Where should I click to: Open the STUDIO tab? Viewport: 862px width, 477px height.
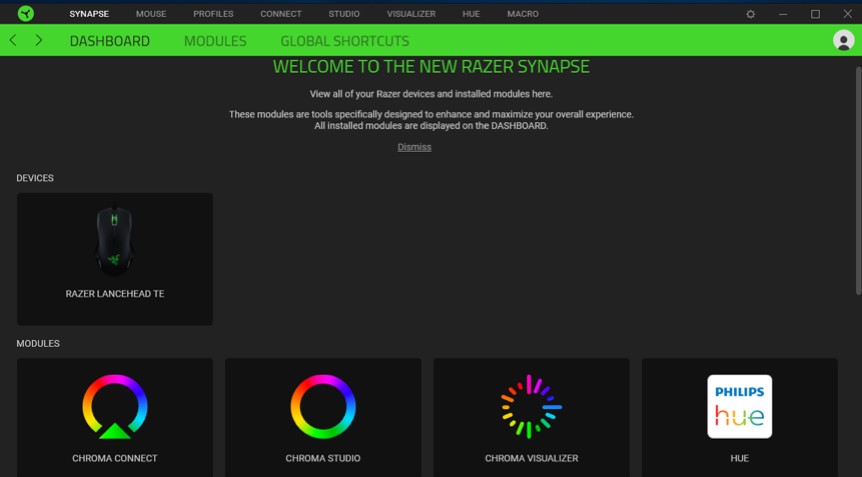(344, 14)
